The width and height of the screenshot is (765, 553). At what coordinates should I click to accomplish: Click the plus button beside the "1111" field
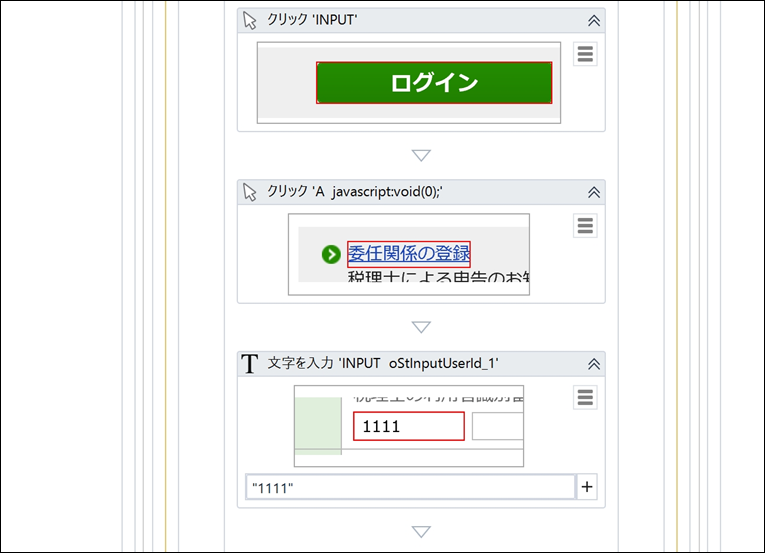tap(587, 487)
